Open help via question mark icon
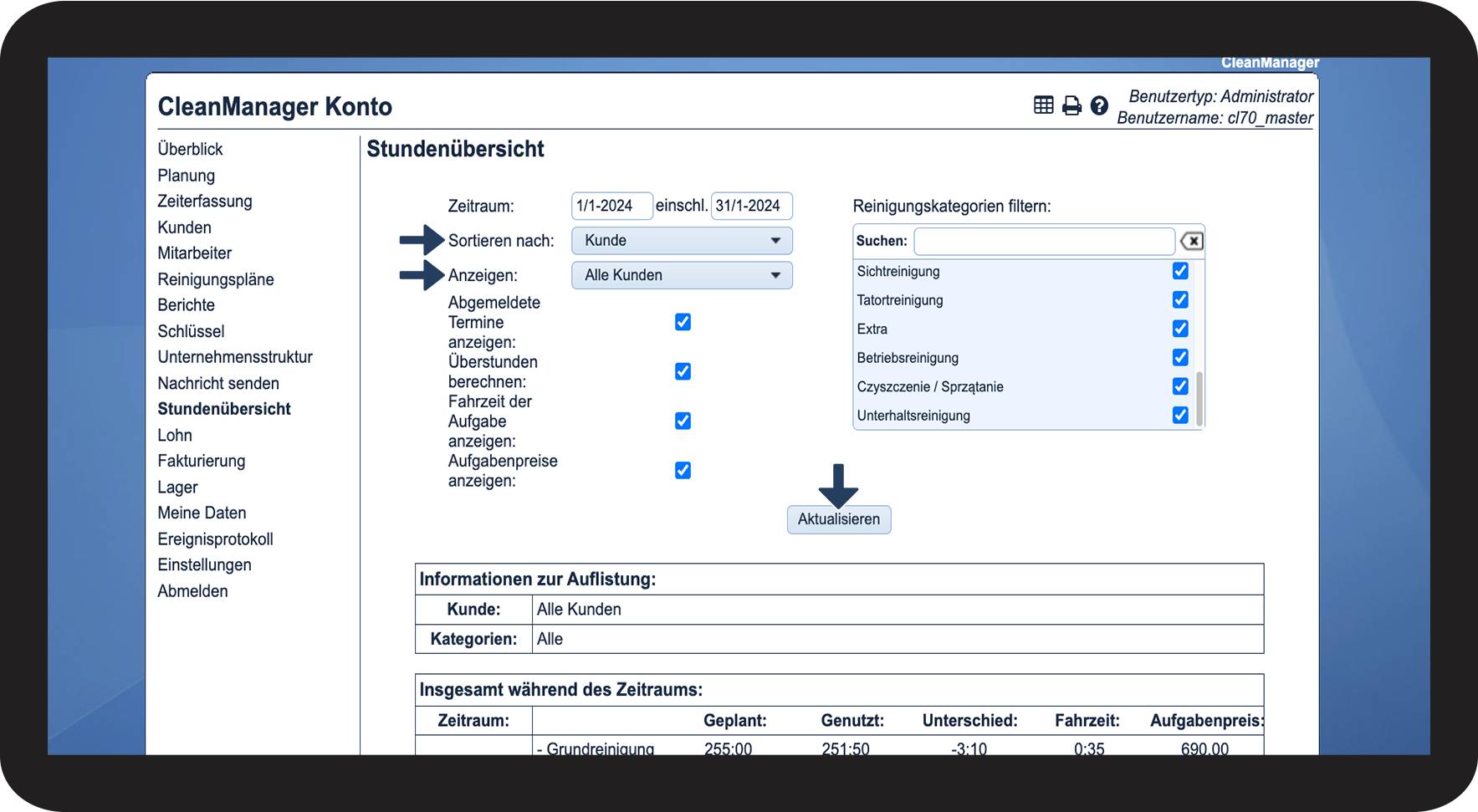This screenshot has height=812, width=1478. pyautogui.click(x=1099, y=105)
